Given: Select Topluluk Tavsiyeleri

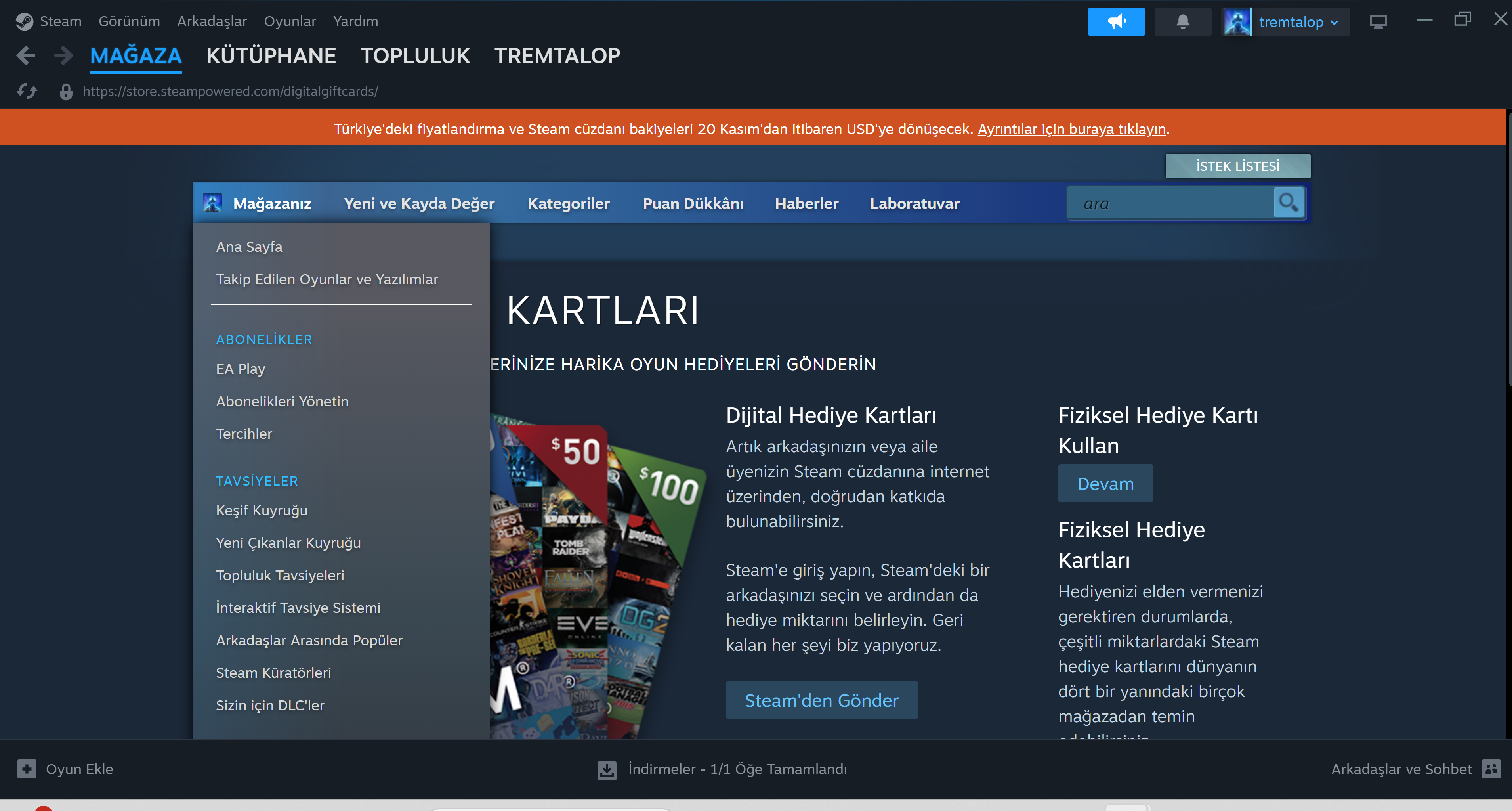Looking at the screenshot, I should coord(280,576).
